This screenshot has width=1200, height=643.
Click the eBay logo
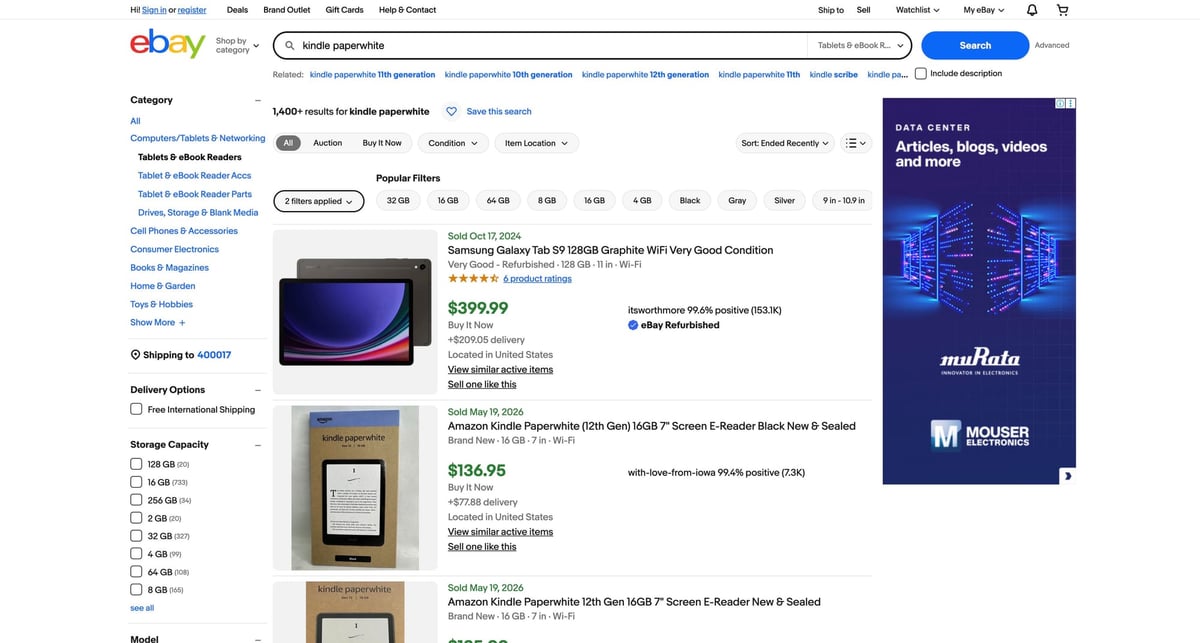tap(167, 44)
